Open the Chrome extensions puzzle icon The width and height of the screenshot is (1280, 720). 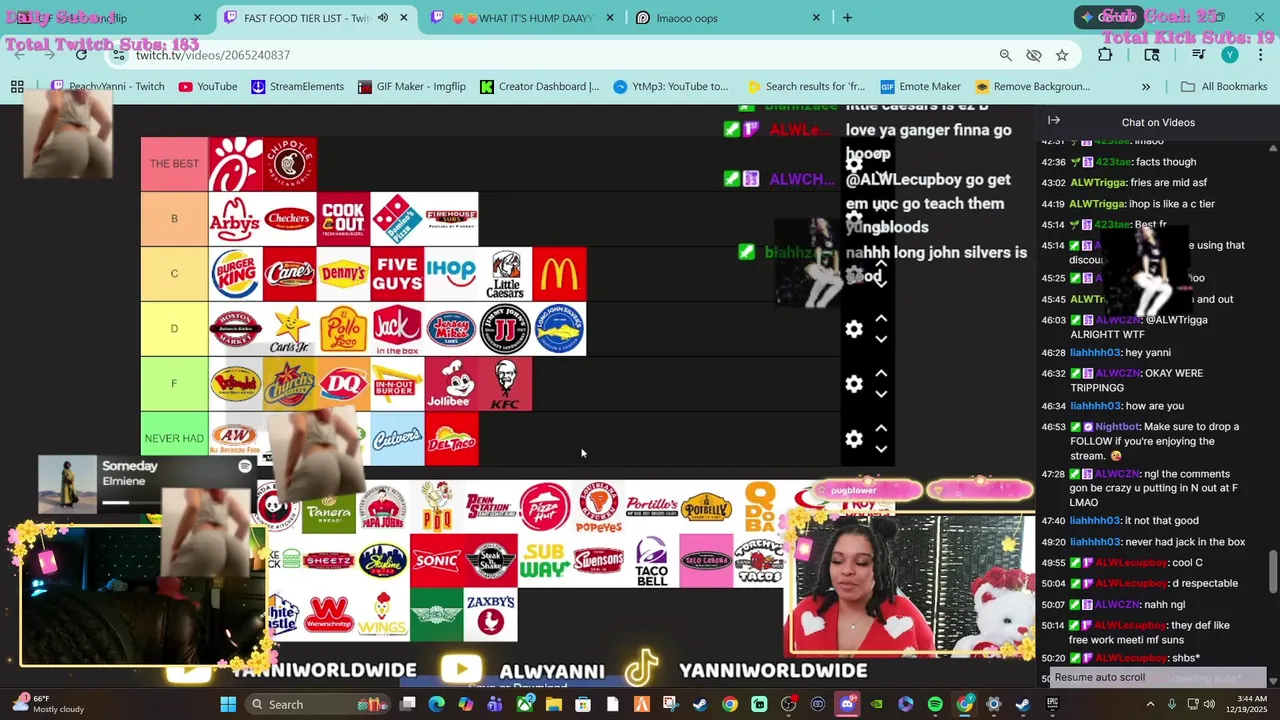click(1105, 55)
